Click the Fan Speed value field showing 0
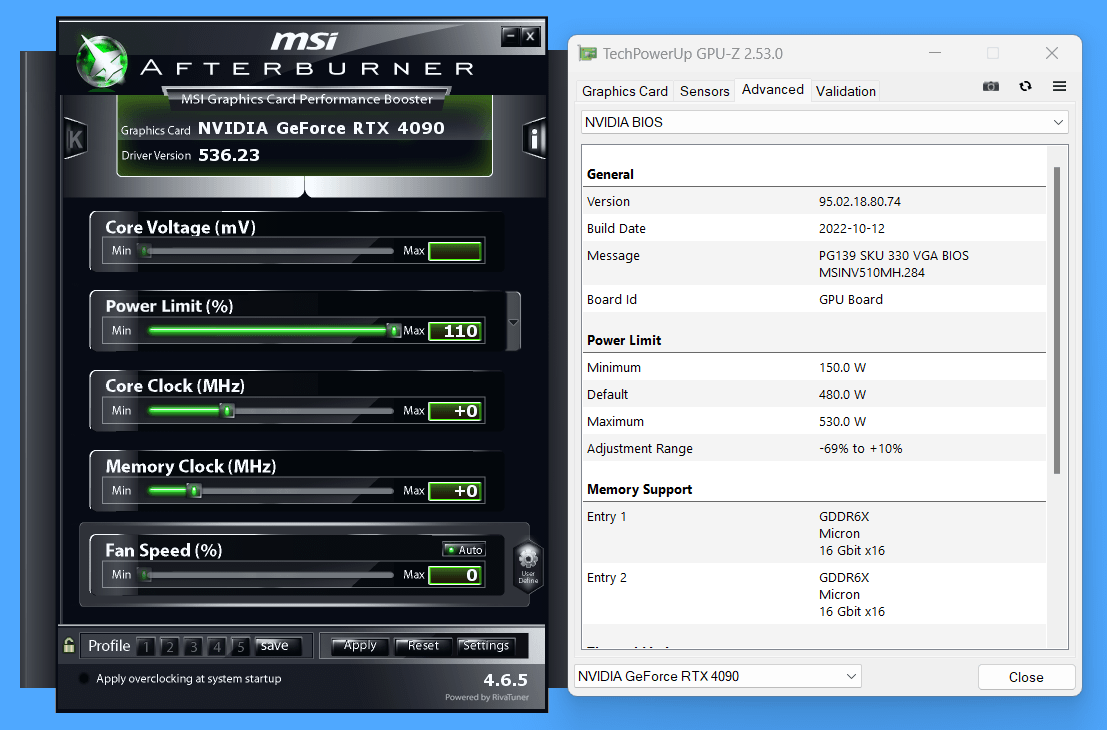This screenshot has height=730, width=1107. [455, 575]
